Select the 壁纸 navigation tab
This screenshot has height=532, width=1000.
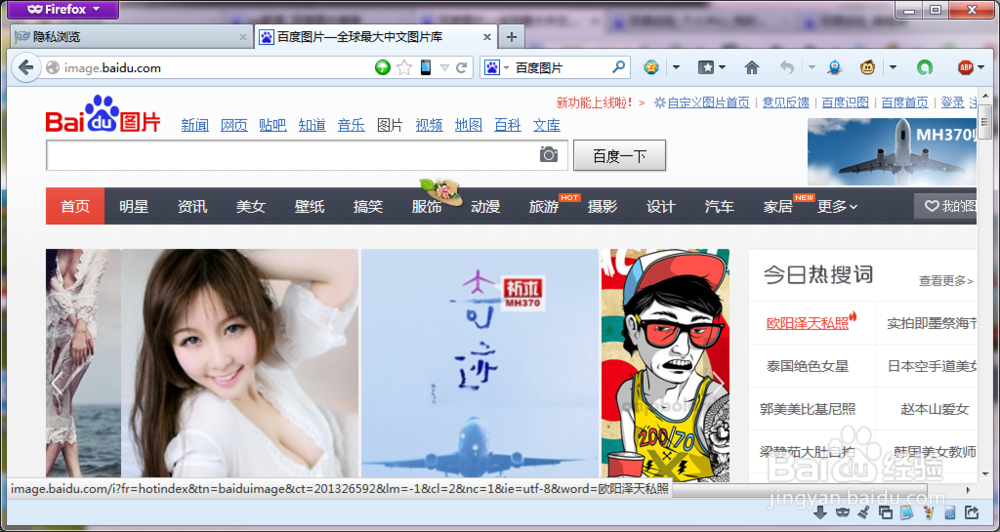pyautogui.click(x=309, y=206)
